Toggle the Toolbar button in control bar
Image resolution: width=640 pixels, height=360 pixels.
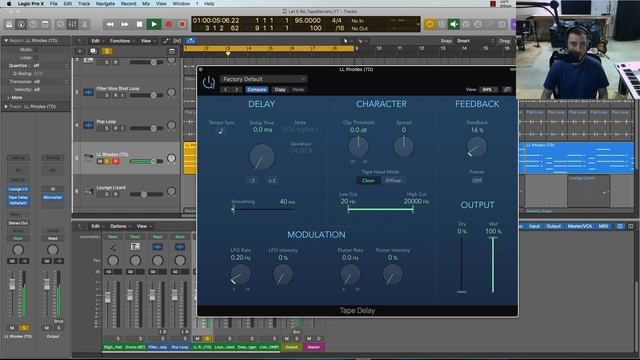coord(45,24)
